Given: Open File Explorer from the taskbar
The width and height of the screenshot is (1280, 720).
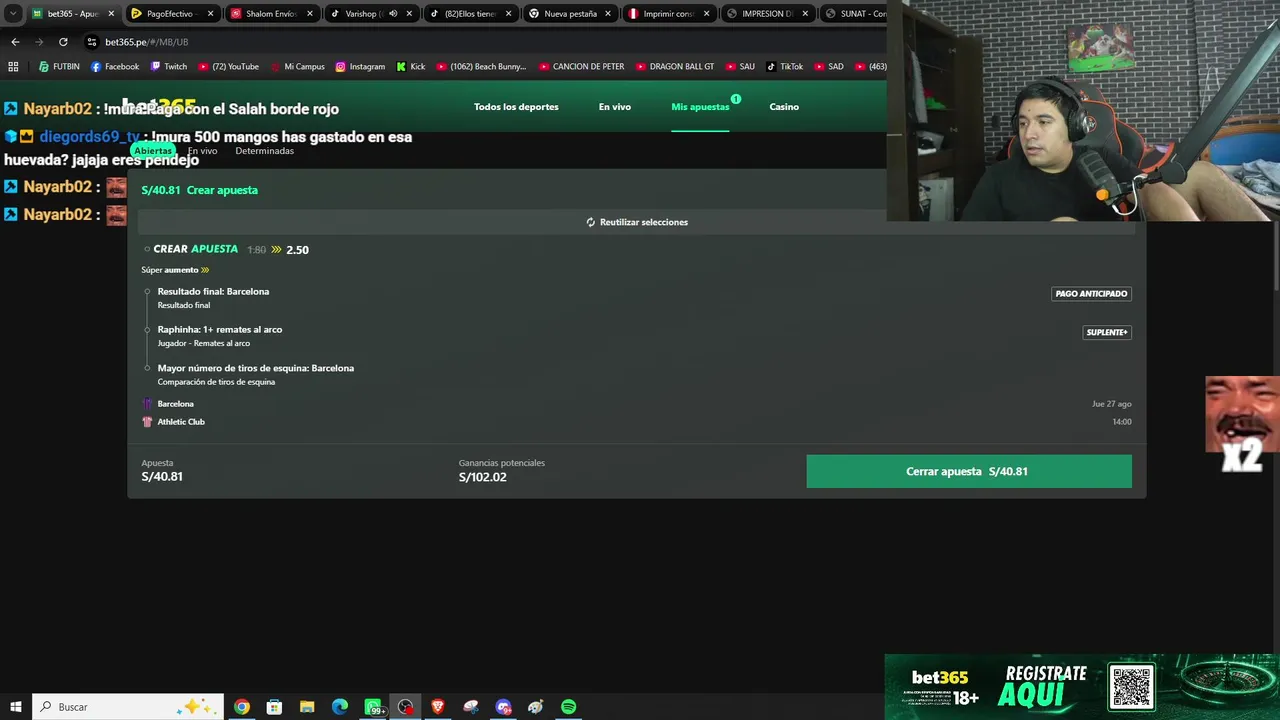Looking at the screenshot, I should [307, 707].
